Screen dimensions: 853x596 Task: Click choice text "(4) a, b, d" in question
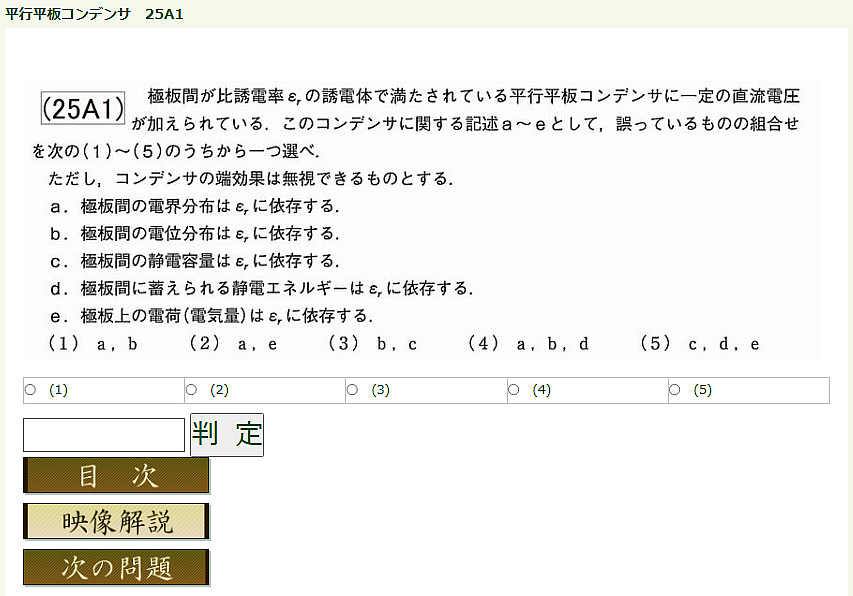point(528,344)
